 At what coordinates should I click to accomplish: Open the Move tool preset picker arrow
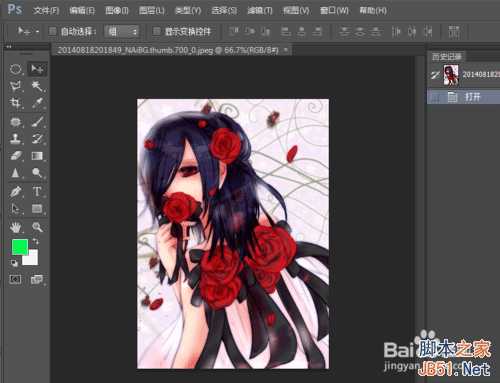[37, 32]
